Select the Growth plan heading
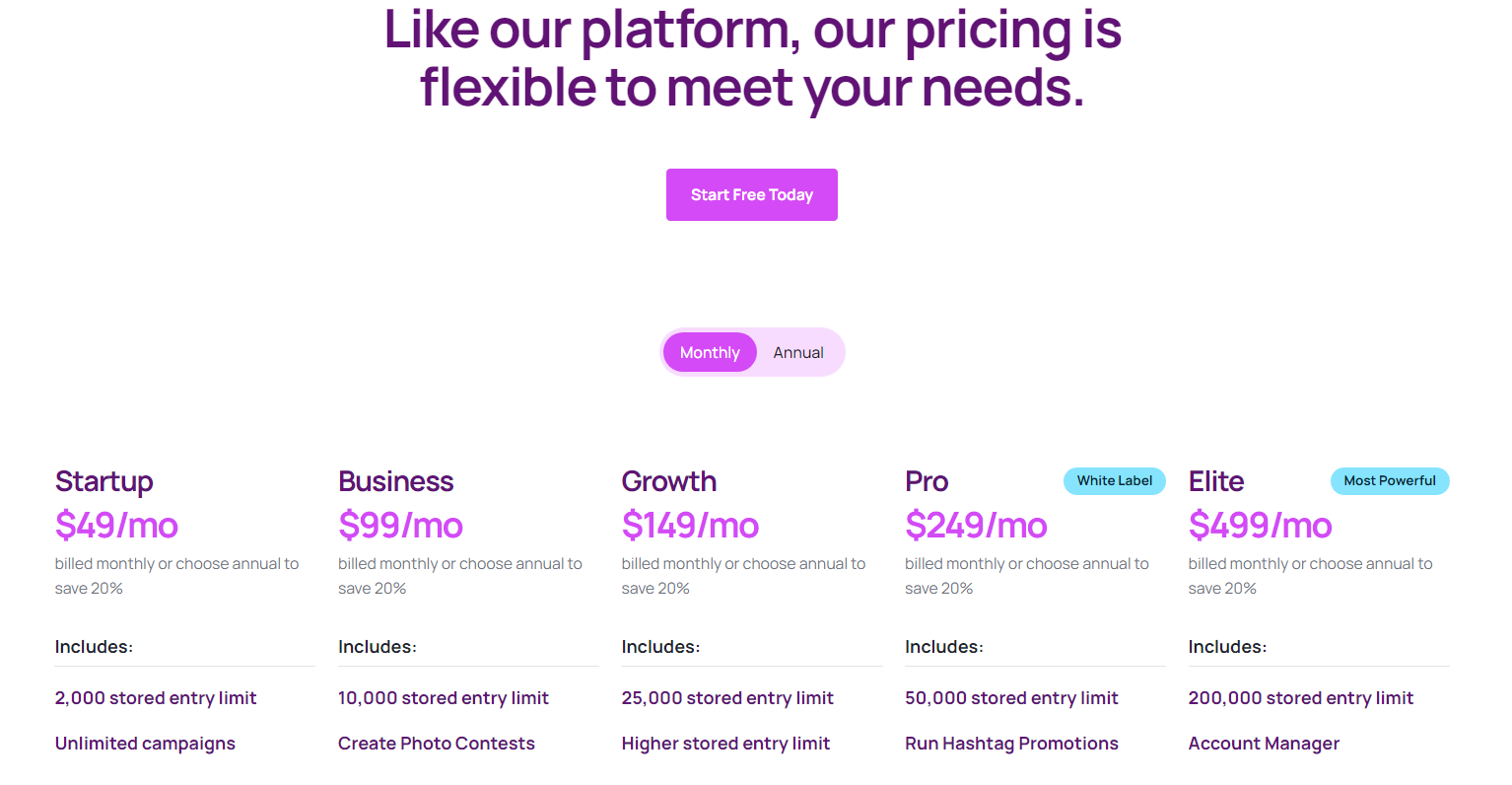Viewport: 1512px width, 785px height. tap(668, 481)
